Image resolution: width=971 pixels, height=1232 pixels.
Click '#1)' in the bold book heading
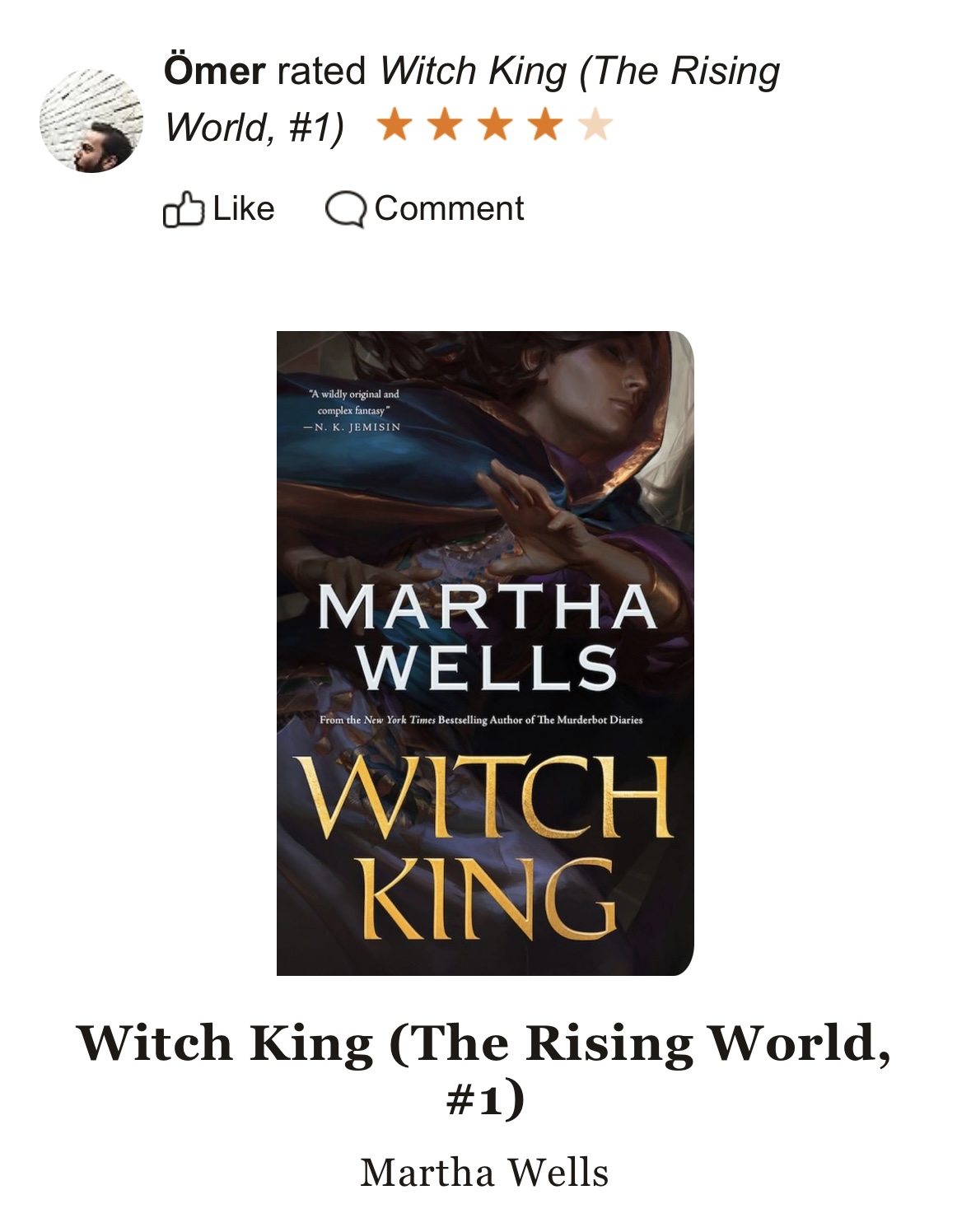pos(485,1099)
